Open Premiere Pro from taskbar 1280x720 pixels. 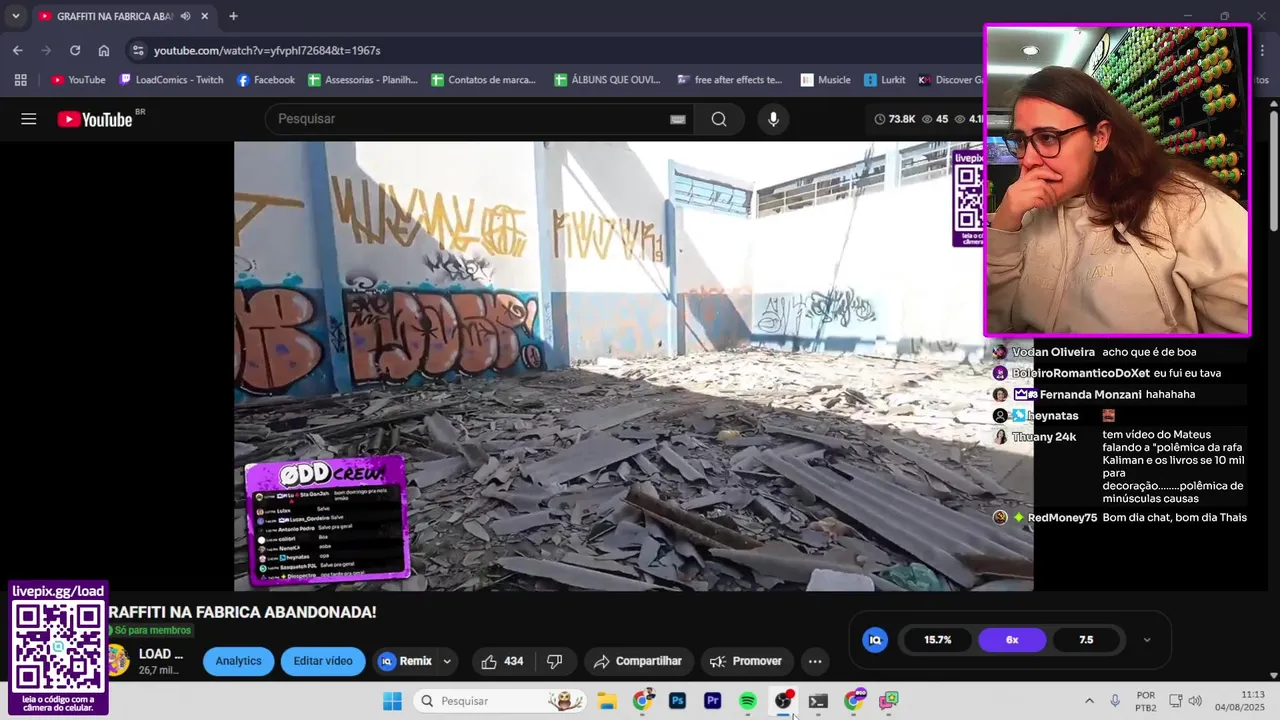point(713,701)
